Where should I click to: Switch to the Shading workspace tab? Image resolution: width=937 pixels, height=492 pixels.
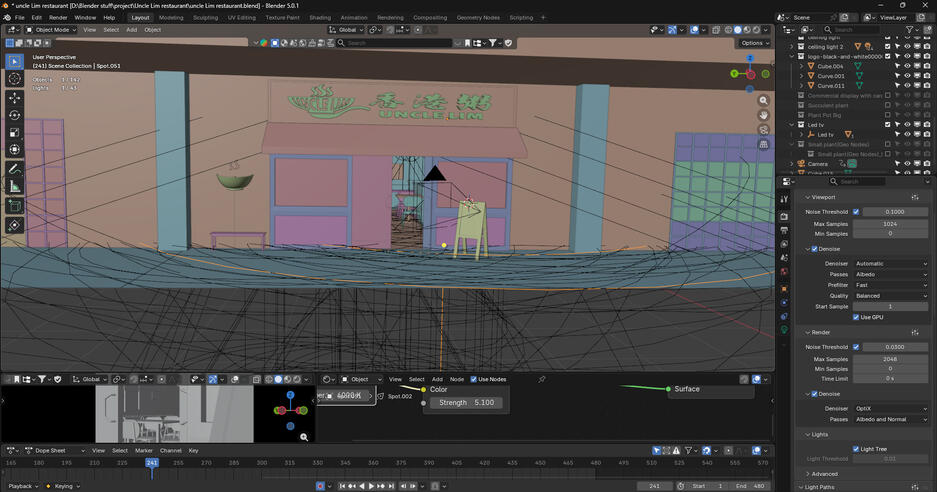point(319,17)
